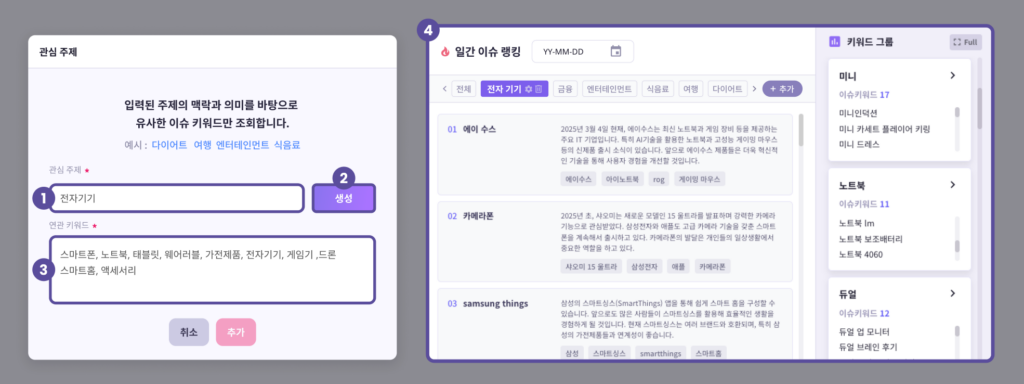Click 노트북 4060 keyword
Viewport: 1024px width, 384px height.
tap(861, 254)
